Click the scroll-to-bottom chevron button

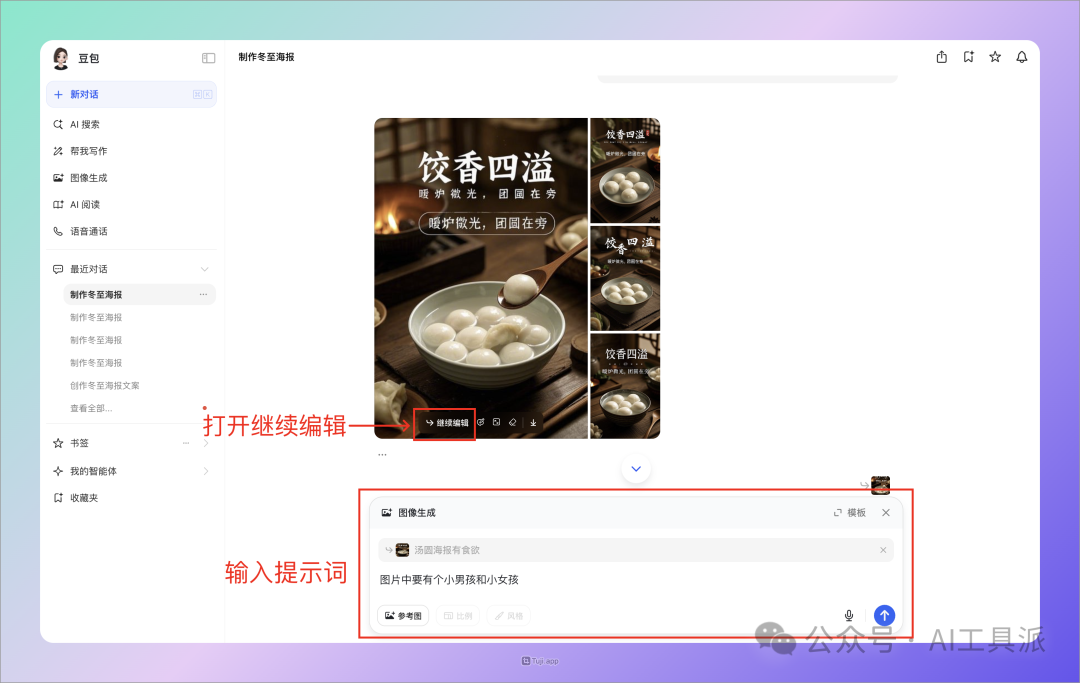click(636, 469)
